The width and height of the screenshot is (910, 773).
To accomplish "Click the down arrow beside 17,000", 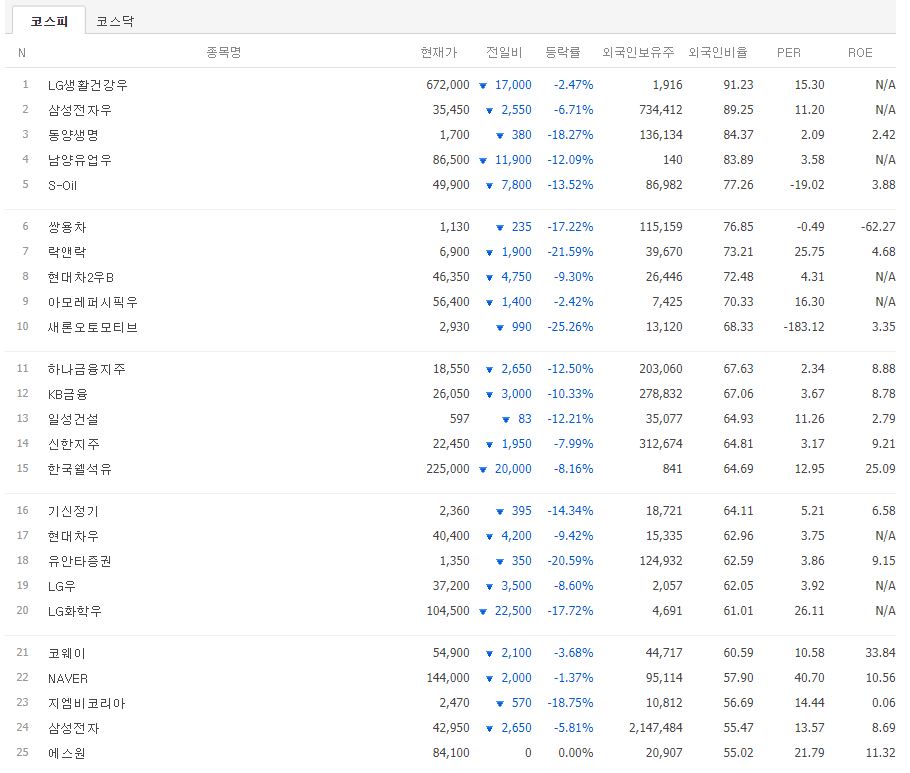I will [483, 86].
